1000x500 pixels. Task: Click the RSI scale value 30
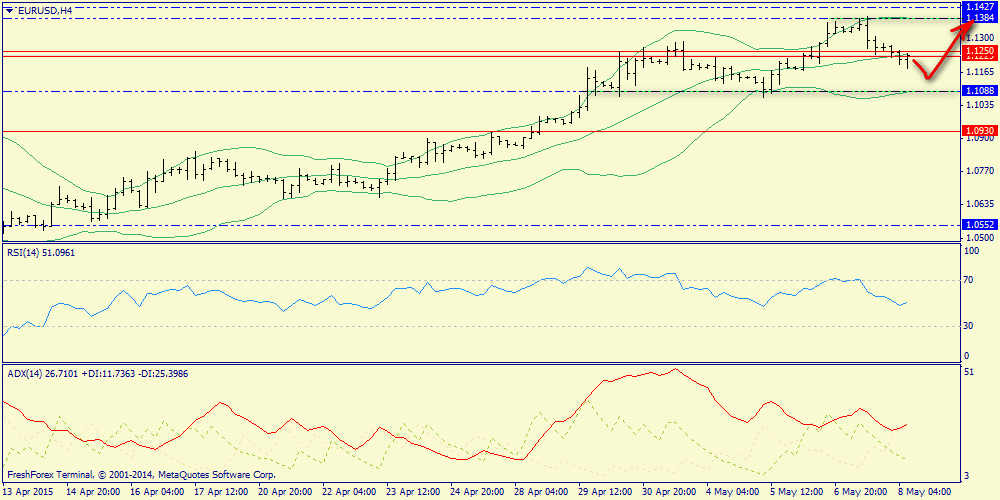[x=967, y=326]
